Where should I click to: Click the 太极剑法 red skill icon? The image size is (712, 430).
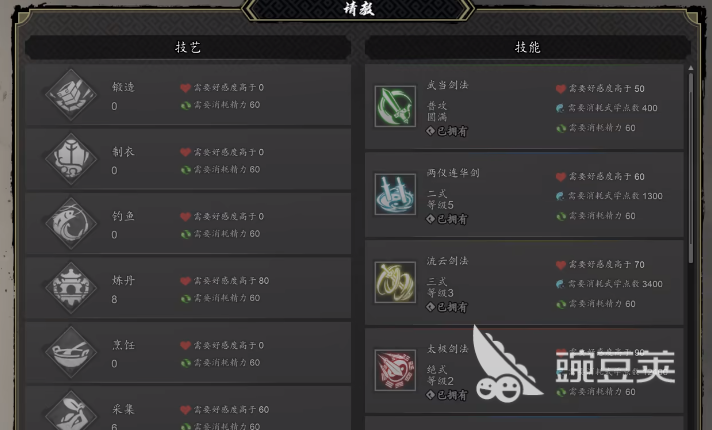[x=395, y=370]
